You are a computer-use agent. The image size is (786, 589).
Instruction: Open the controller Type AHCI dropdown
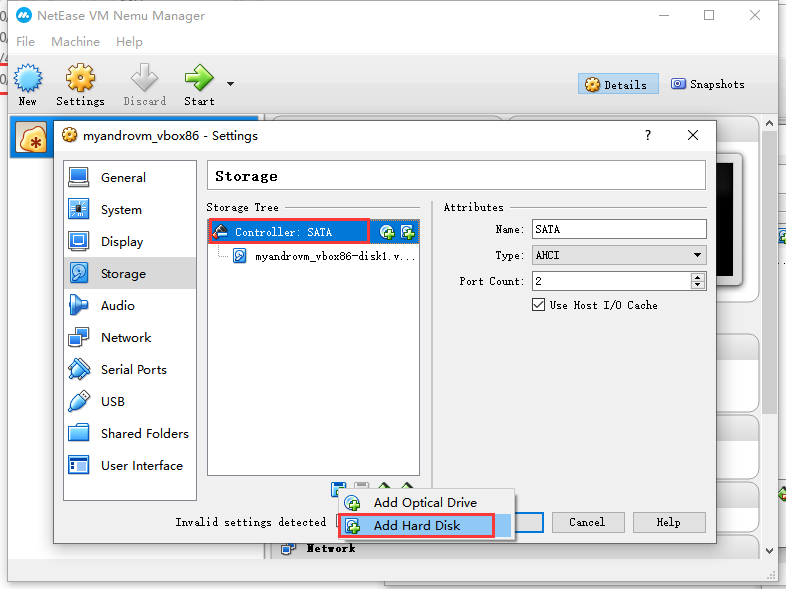pos(619,255)
